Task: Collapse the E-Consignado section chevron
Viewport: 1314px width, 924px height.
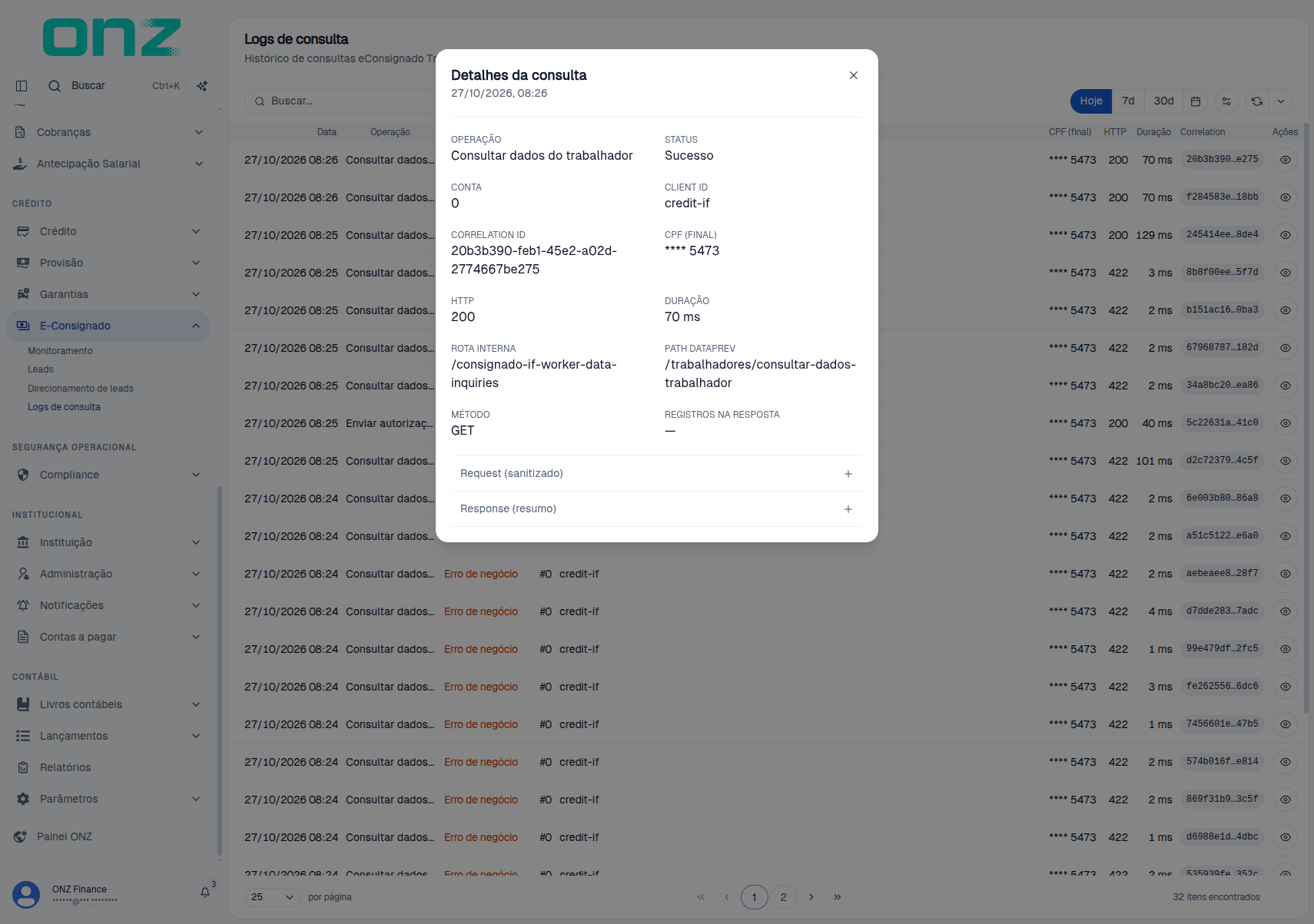Action: pos(196,326)
